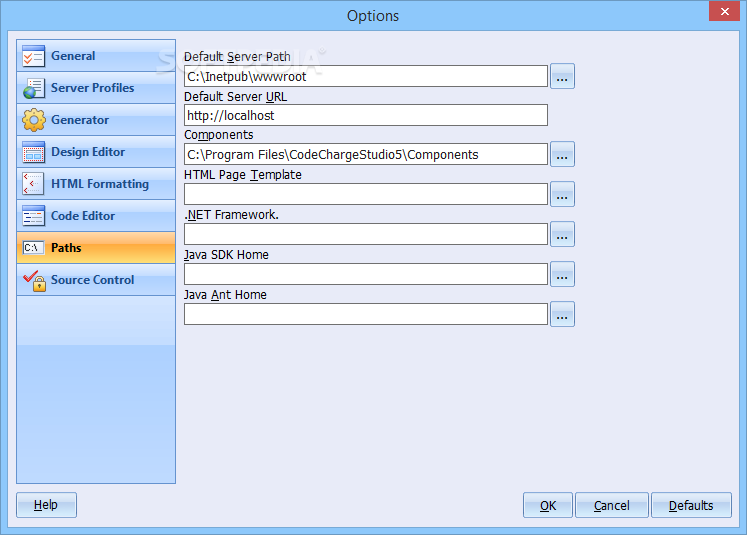
Task: Click the Code Editor icon
Action: point(34,216)
